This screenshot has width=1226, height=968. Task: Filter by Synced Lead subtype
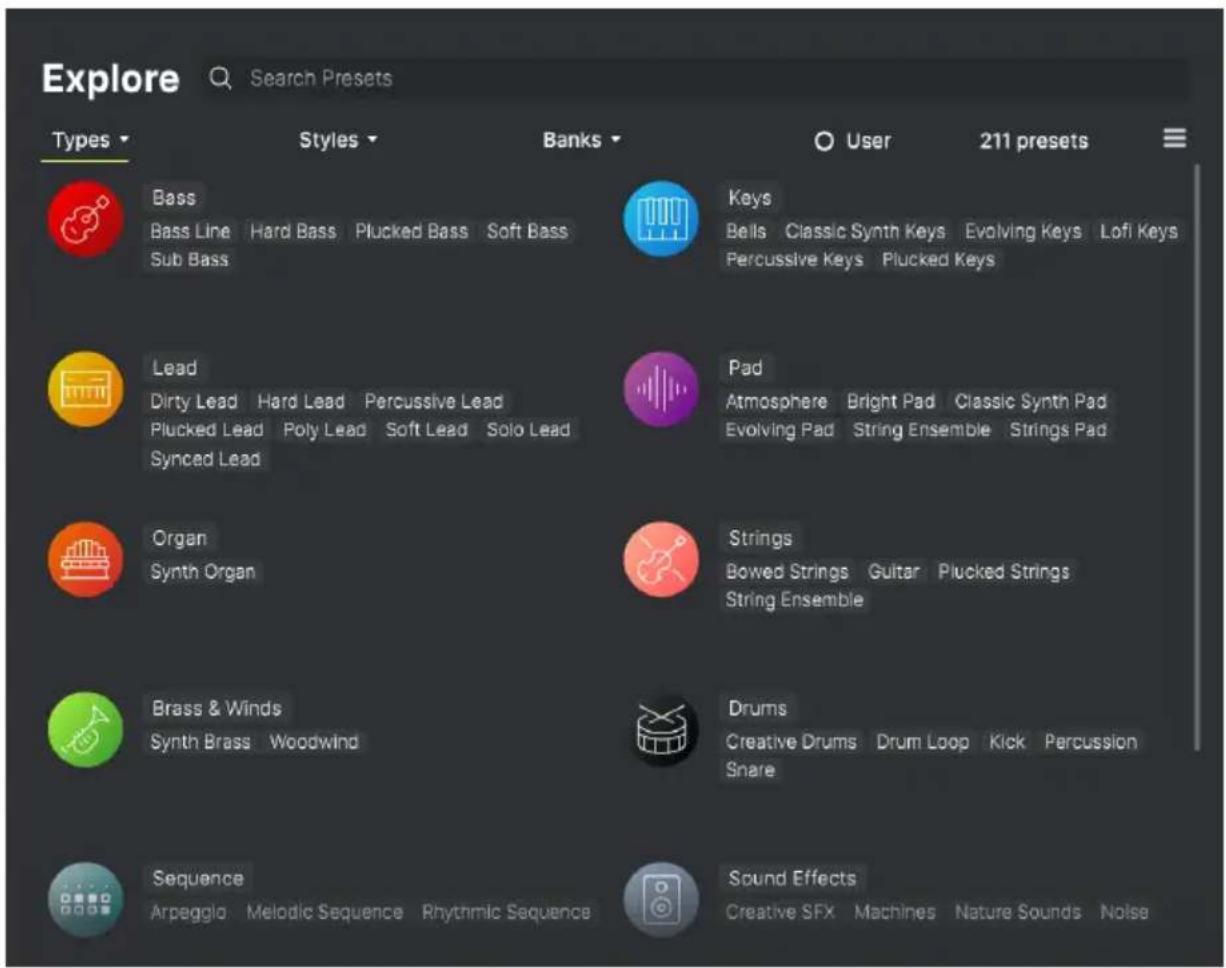tap(205, 460)
